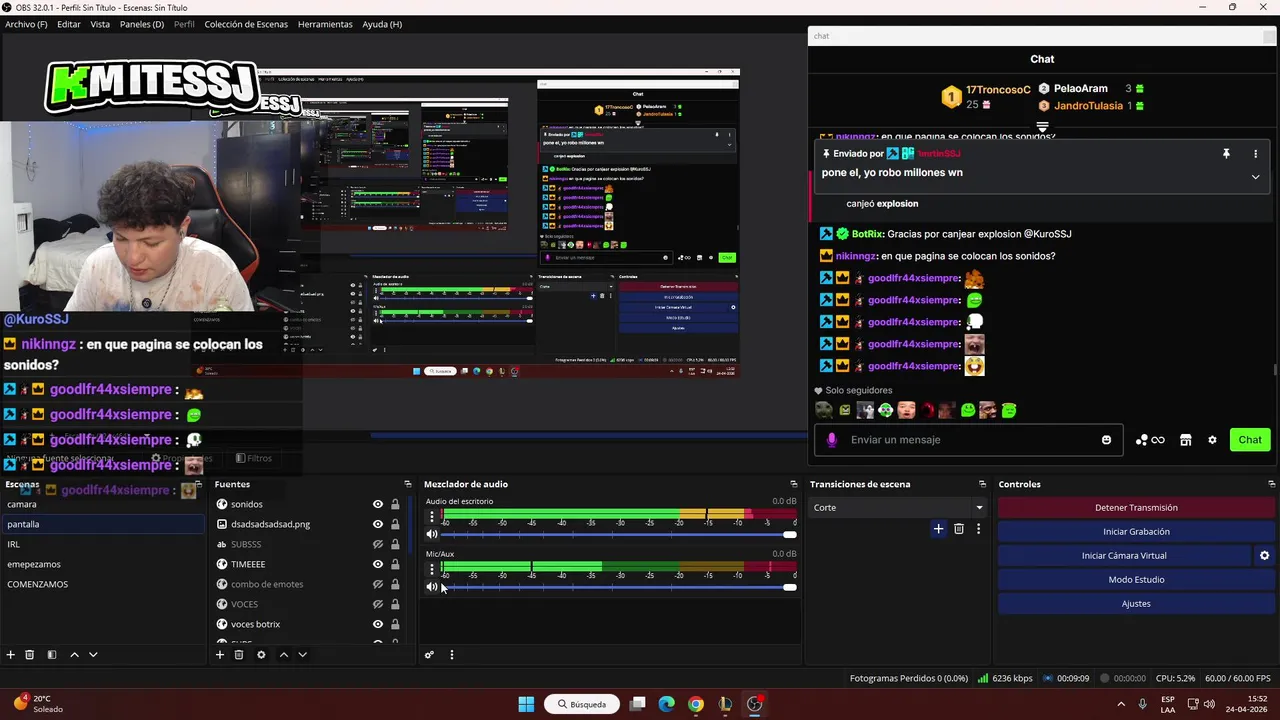
Task: Open transition properties three-dot menu
Action: coord(978,529)
